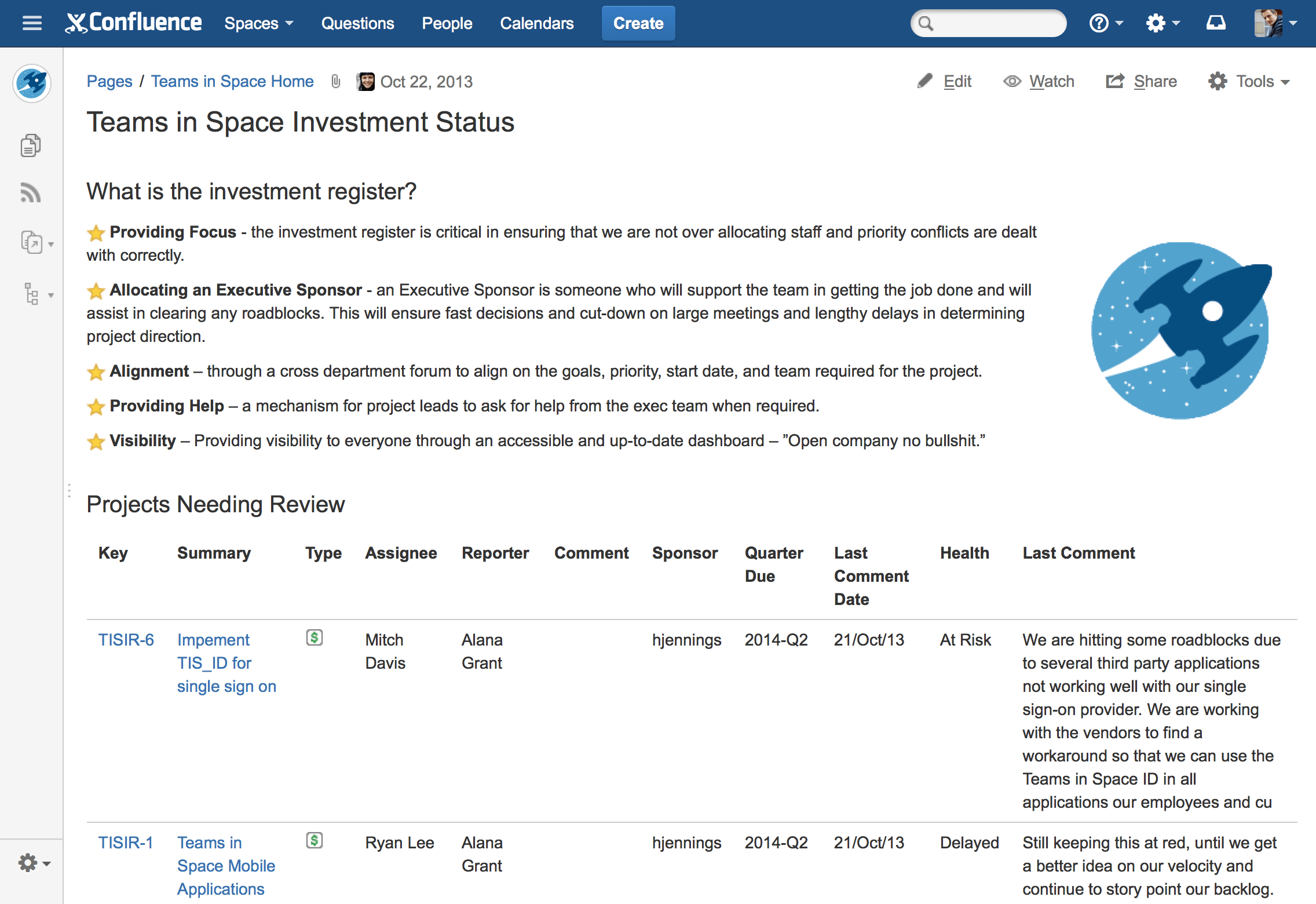Select the Teams in Space logo in sidebar

point(32,84)
